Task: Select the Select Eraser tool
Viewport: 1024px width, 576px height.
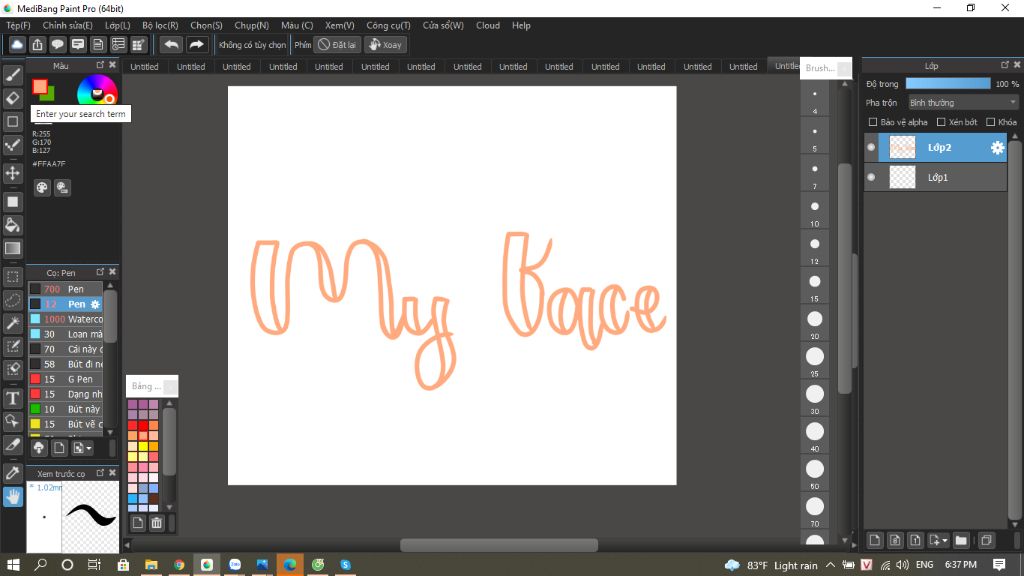Action: click(12, 369)
